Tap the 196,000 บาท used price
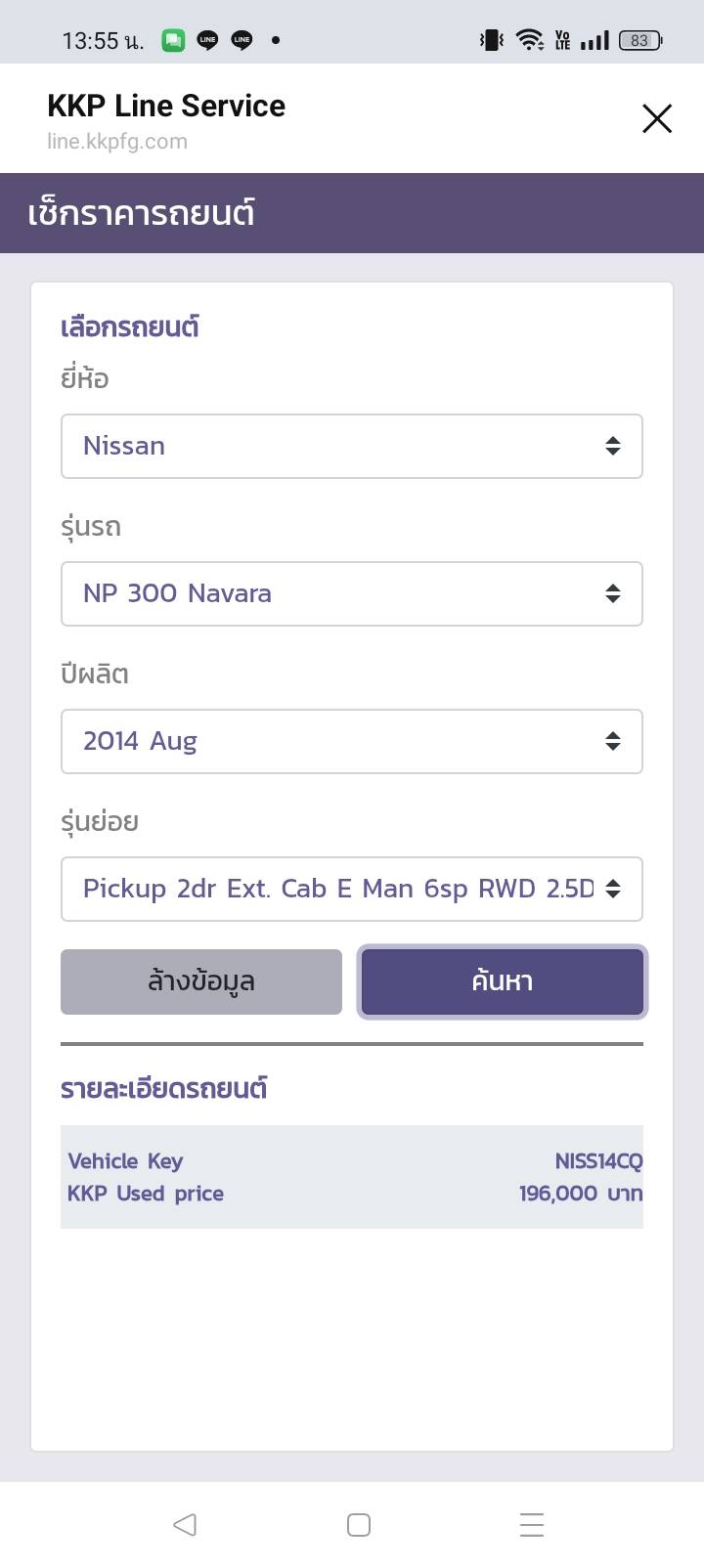The width and height of the screenshot is (704, 1568). pos(581,1194)
